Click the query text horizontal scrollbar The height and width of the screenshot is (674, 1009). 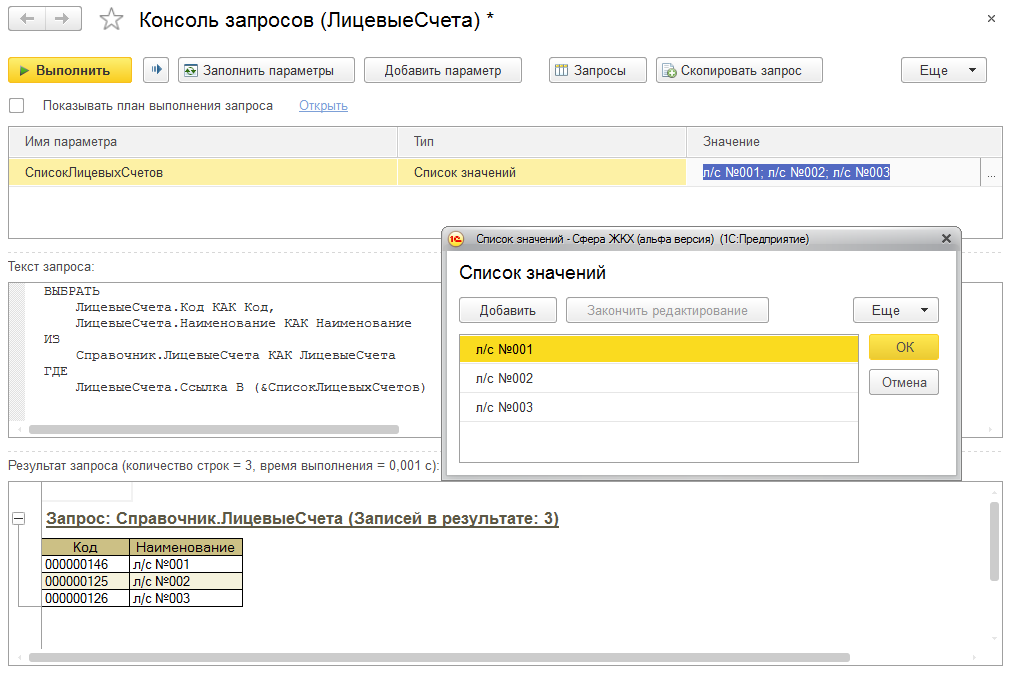pos(214,429)
